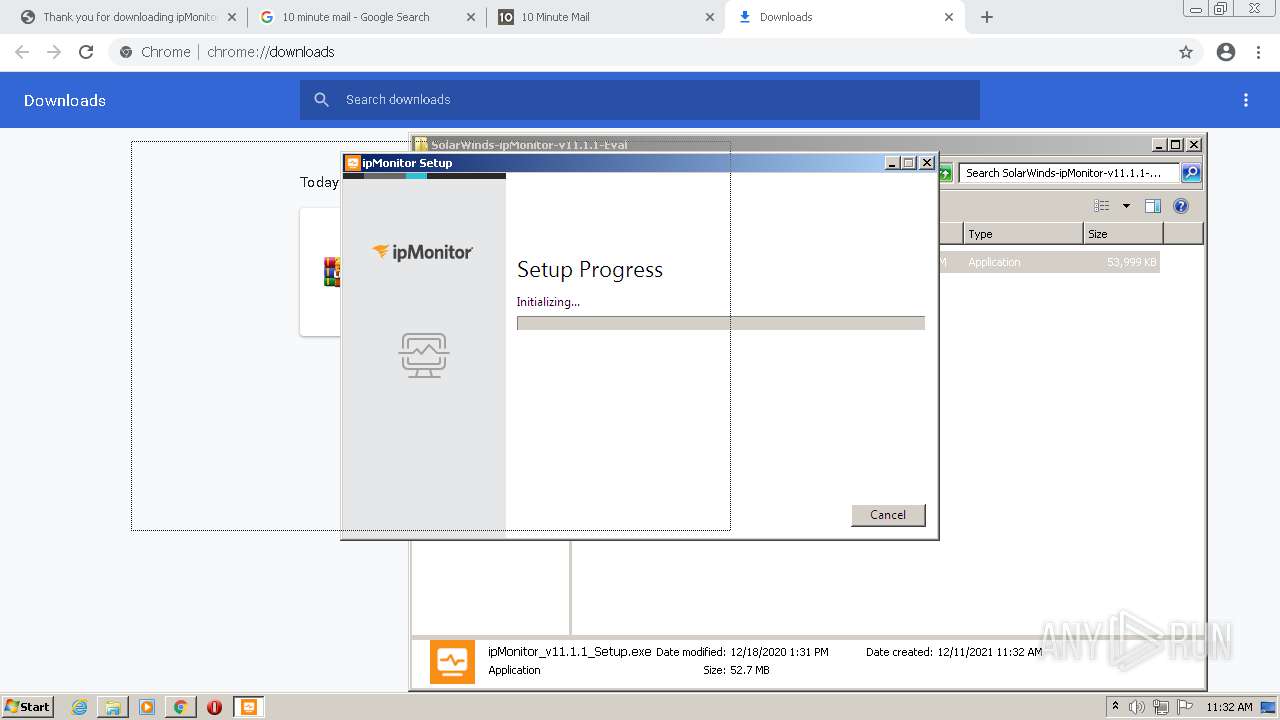Launch Internet Explorer from taskbar
Image resolution: width=1280 pixels, height=720 pixels.
pos(80,707)
